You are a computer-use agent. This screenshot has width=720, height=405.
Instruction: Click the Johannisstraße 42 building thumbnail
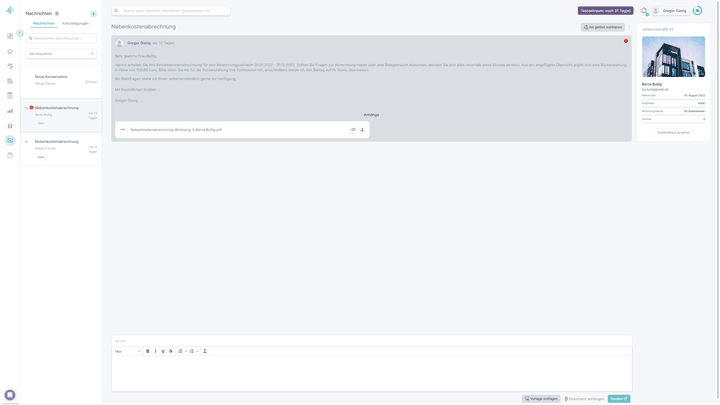pos(673,57)
